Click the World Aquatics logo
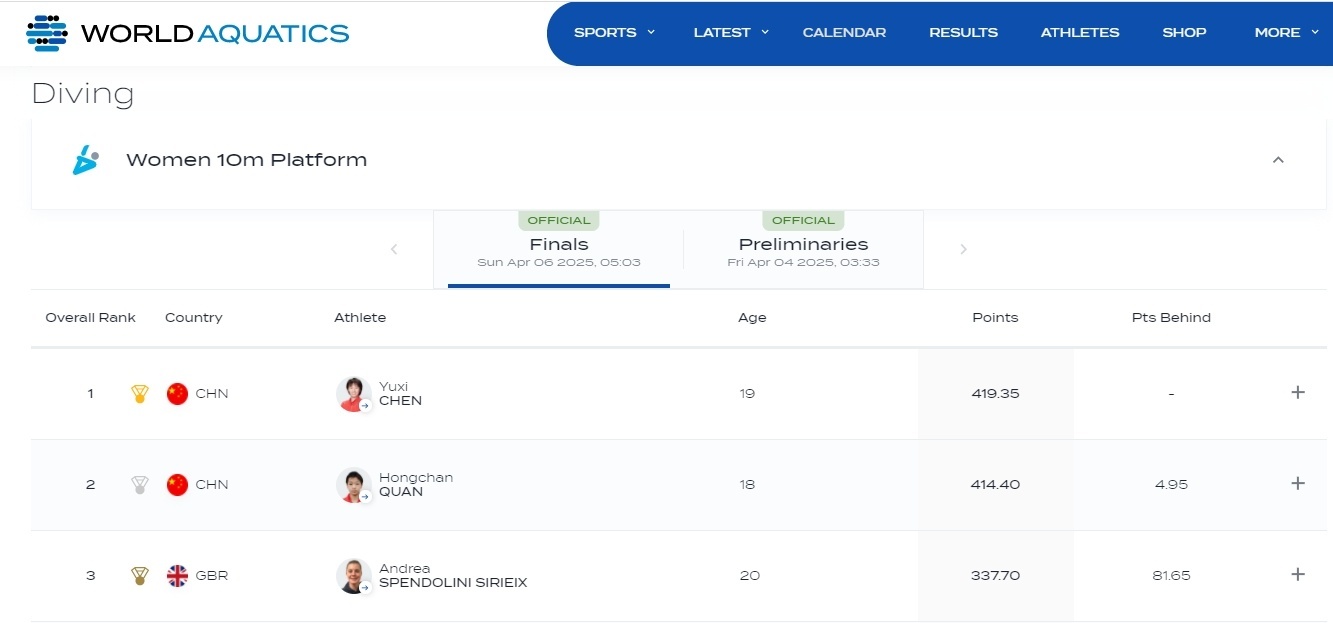Viewport: 1333px width, 623px height. (x=188, y=33)
